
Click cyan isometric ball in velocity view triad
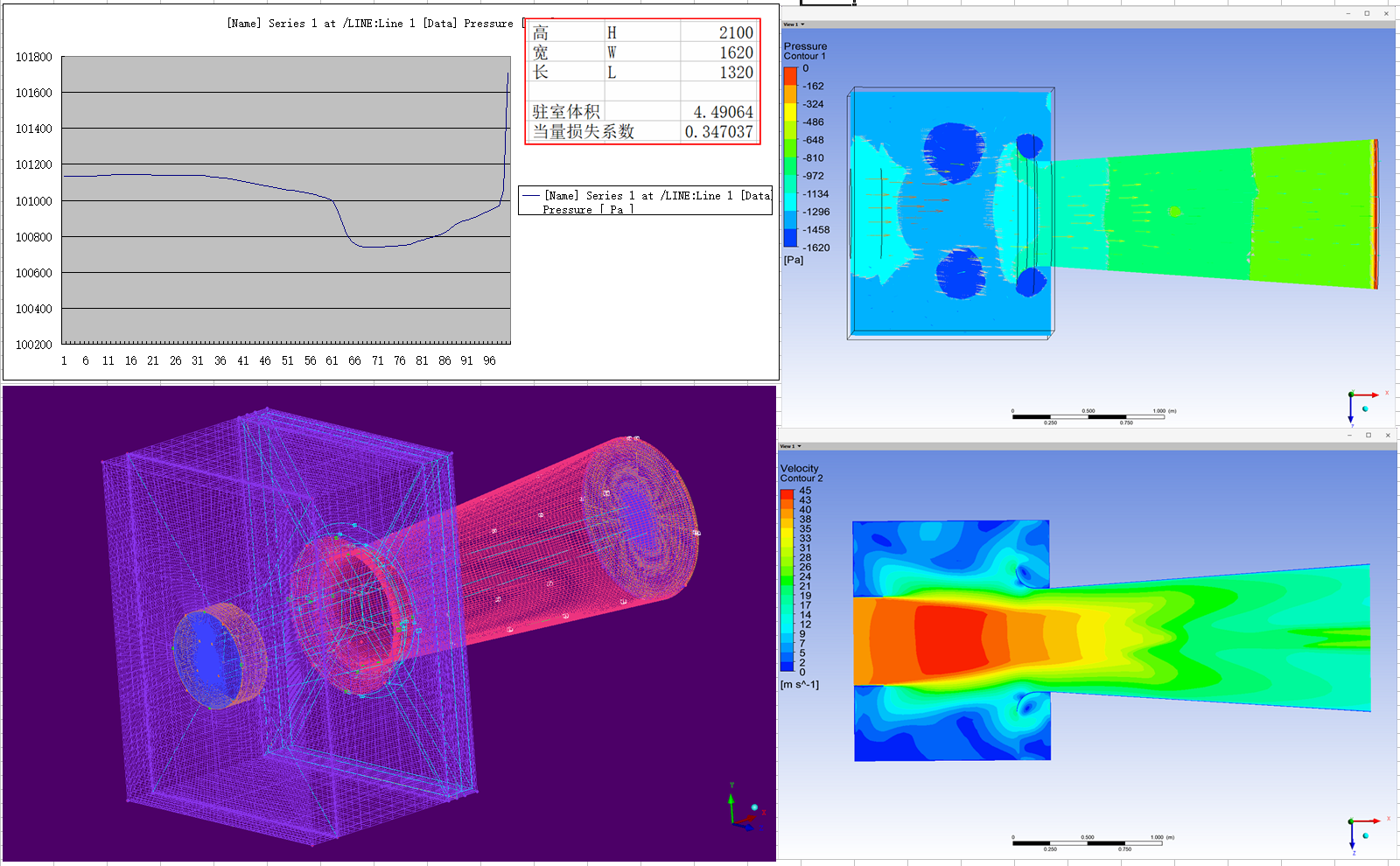(1365, 835)
